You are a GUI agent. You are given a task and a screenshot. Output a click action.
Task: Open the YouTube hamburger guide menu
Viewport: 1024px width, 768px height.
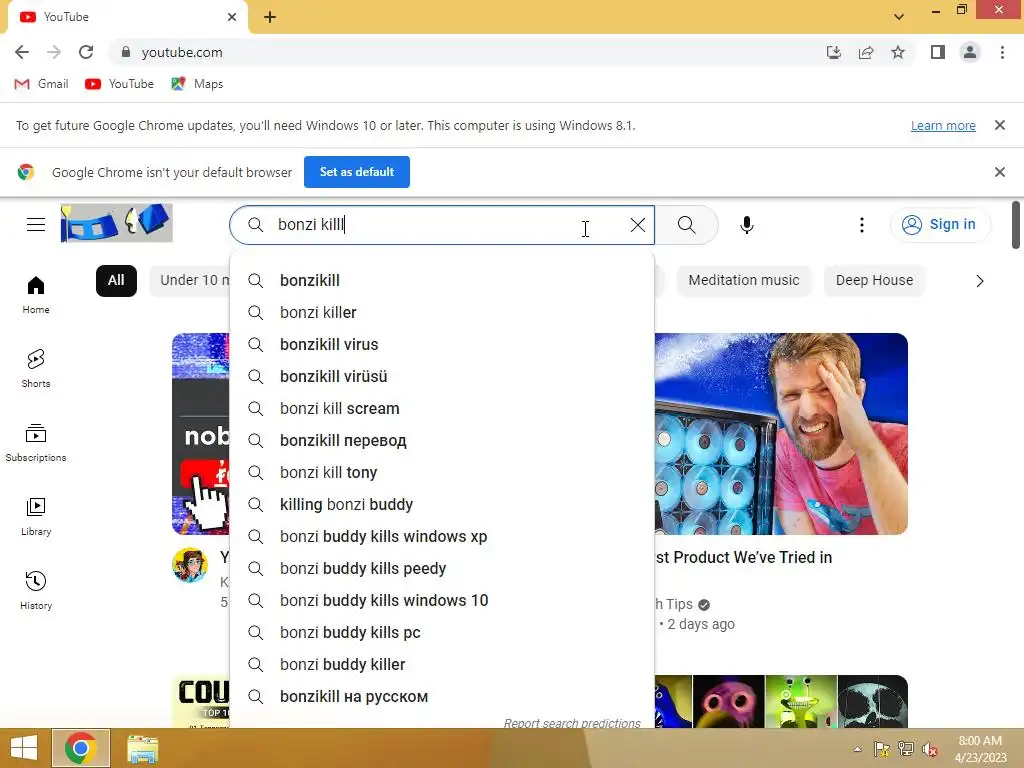pyautogui.click(x=36, y=225)
